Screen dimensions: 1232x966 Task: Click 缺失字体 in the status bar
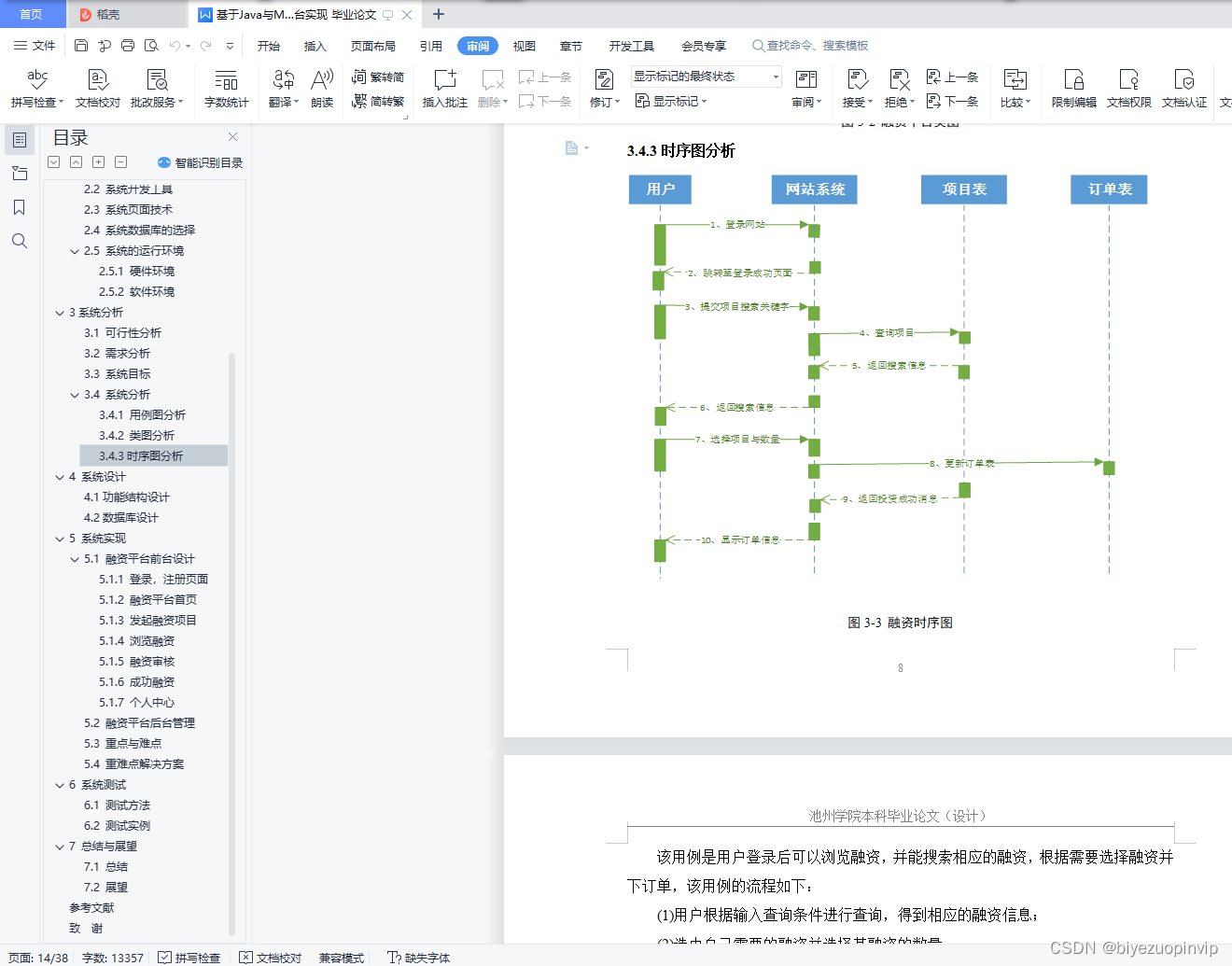(419, 958)
